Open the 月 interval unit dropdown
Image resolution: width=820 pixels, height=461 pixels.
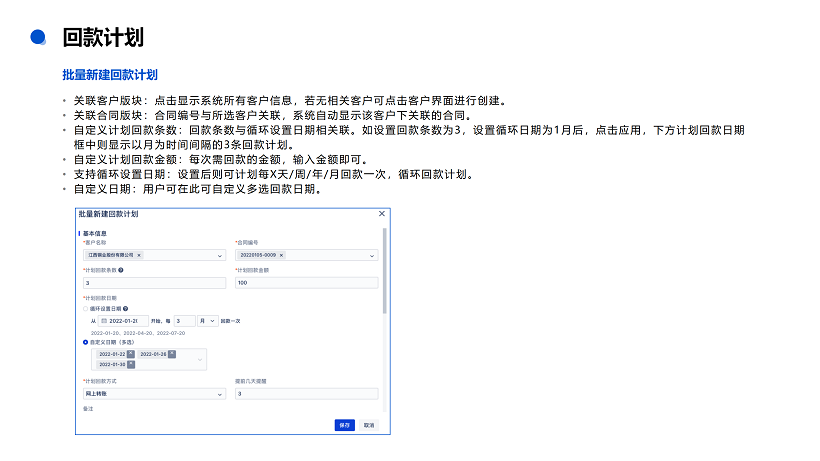[x=208, y=321]
